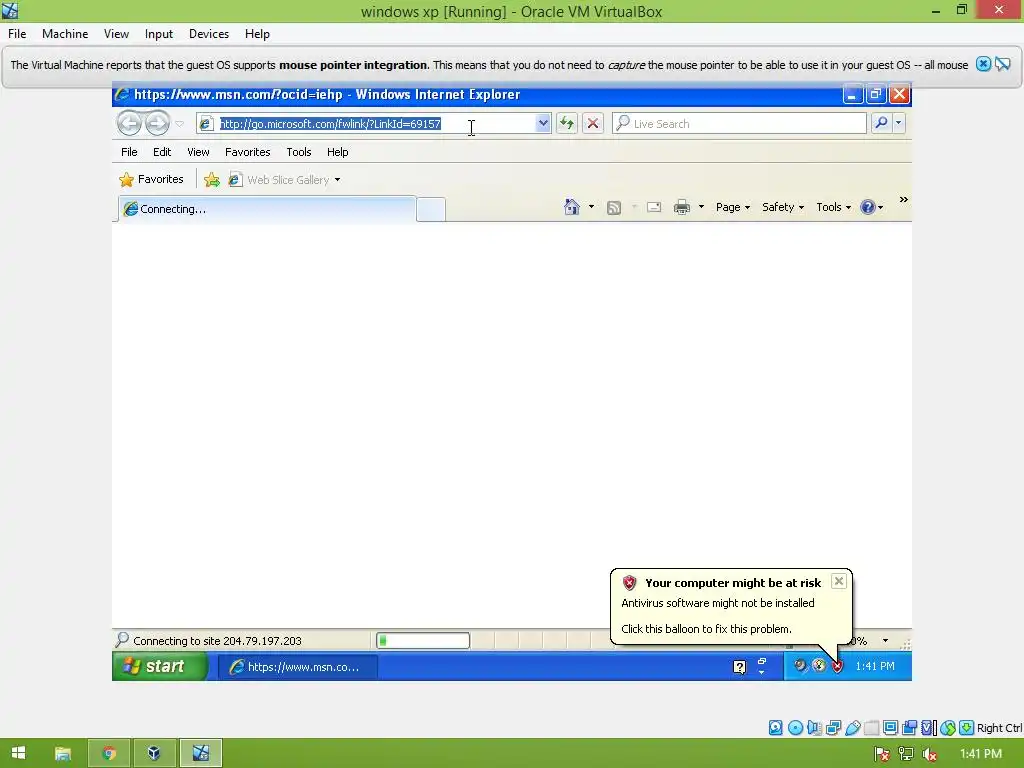The image size is (1024, 768).
Task: Click VirtualBox hard disk activity icon
Action: [775, 728]
